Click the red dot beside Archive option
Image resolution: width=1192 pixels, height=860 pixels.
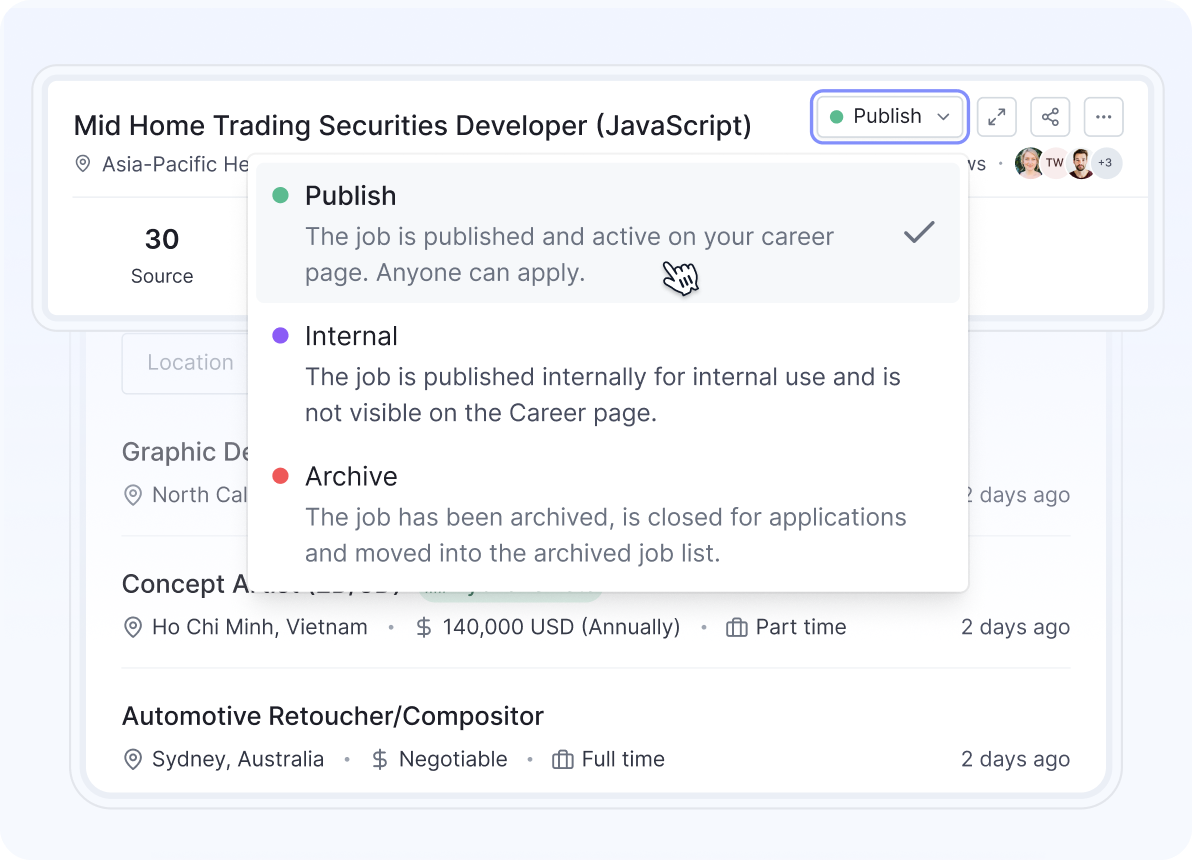point(281,476)
